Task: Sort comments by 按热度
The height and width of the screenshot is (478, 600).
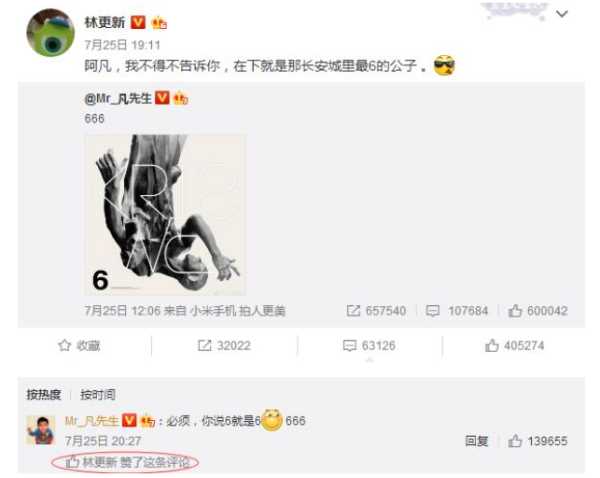Action: (x=44, y=395)
